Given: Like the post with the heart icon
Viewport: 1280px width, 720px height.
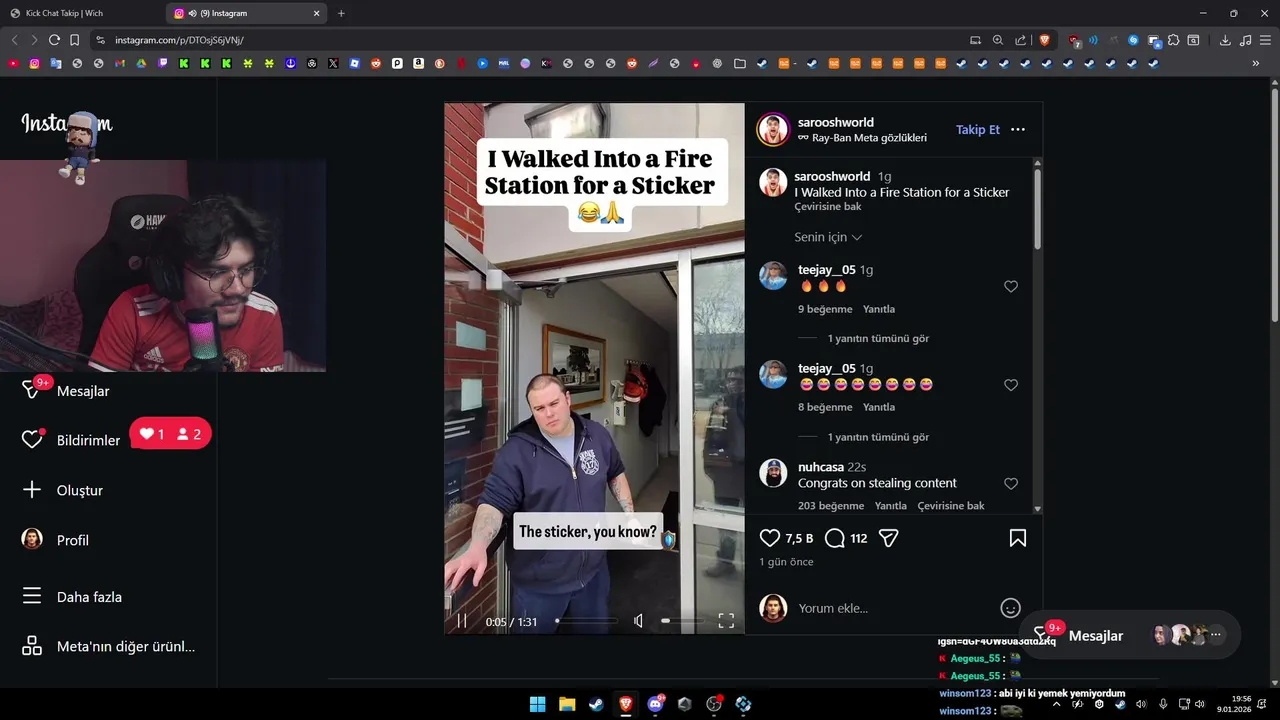Looking at the screenshot, I should point(770,538).
